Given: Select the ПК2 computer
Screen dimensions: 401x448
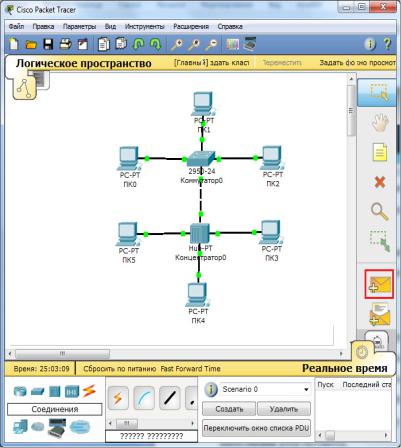Looking at the screenshot, I should click(272, 157).
